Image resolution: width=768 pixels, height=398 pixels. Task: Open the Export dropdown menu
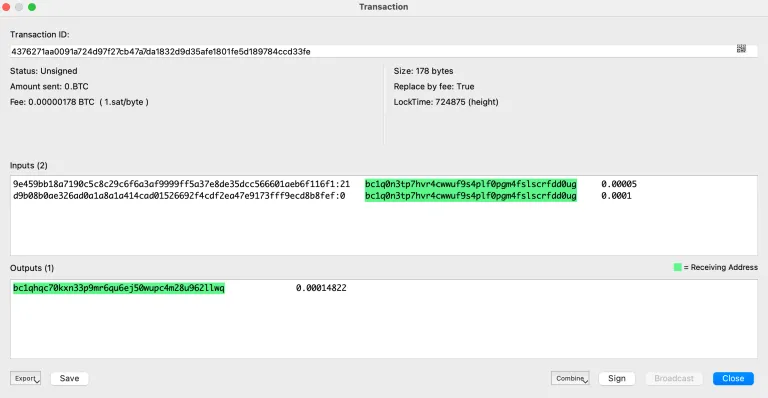[x=25, y=378]
